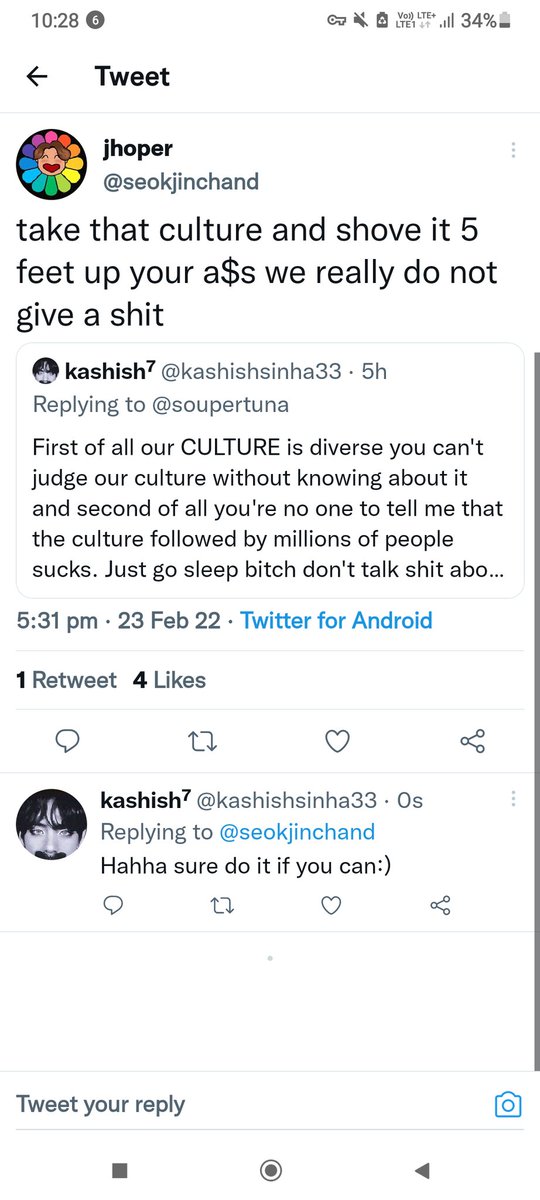This screenshot has height=1200, width=540.
Task: Open kashish's profile avatar in the reply
Action: pos(52,824)
